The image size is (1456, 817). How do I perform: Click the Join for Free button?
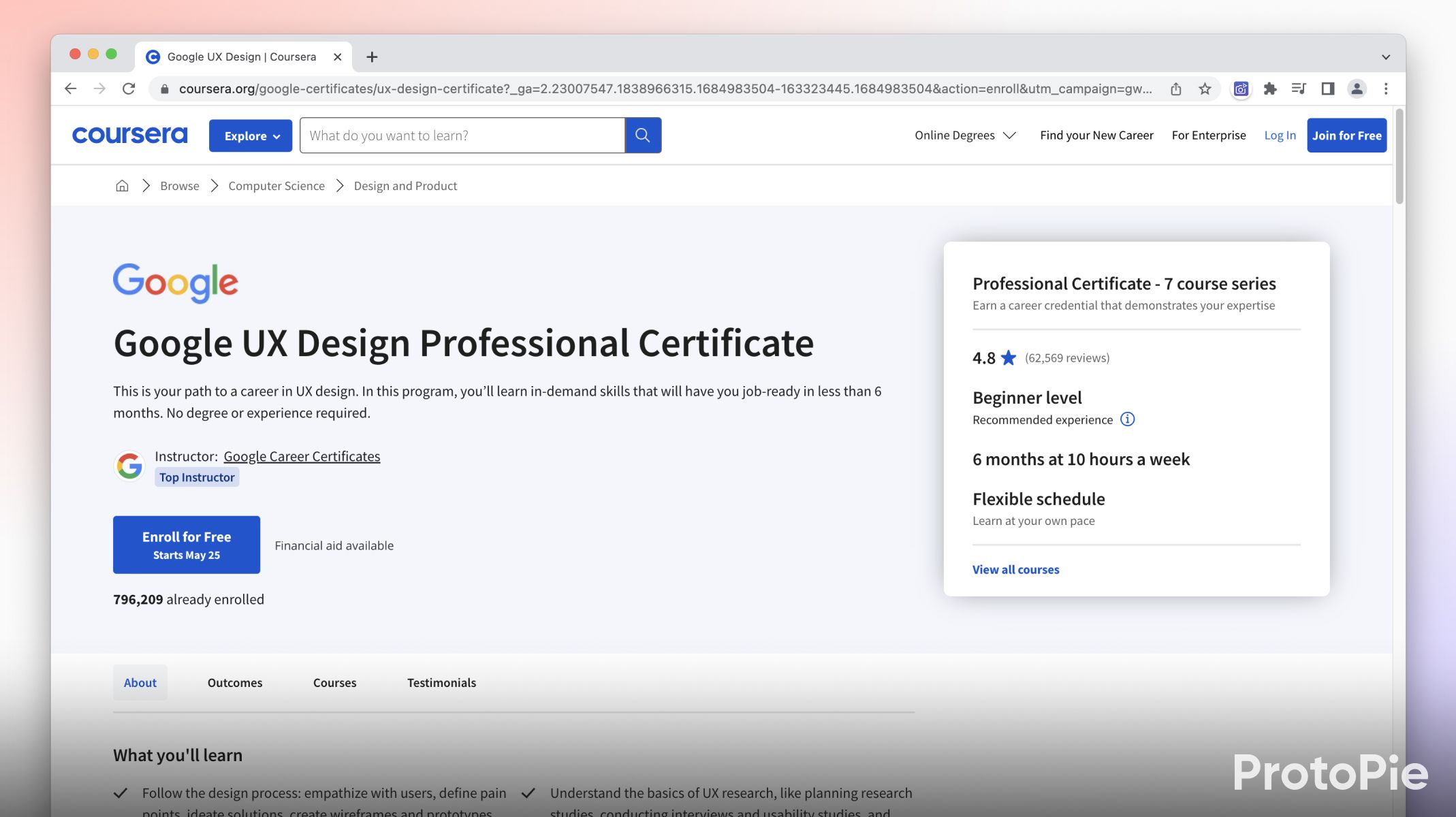point(1346,135)
